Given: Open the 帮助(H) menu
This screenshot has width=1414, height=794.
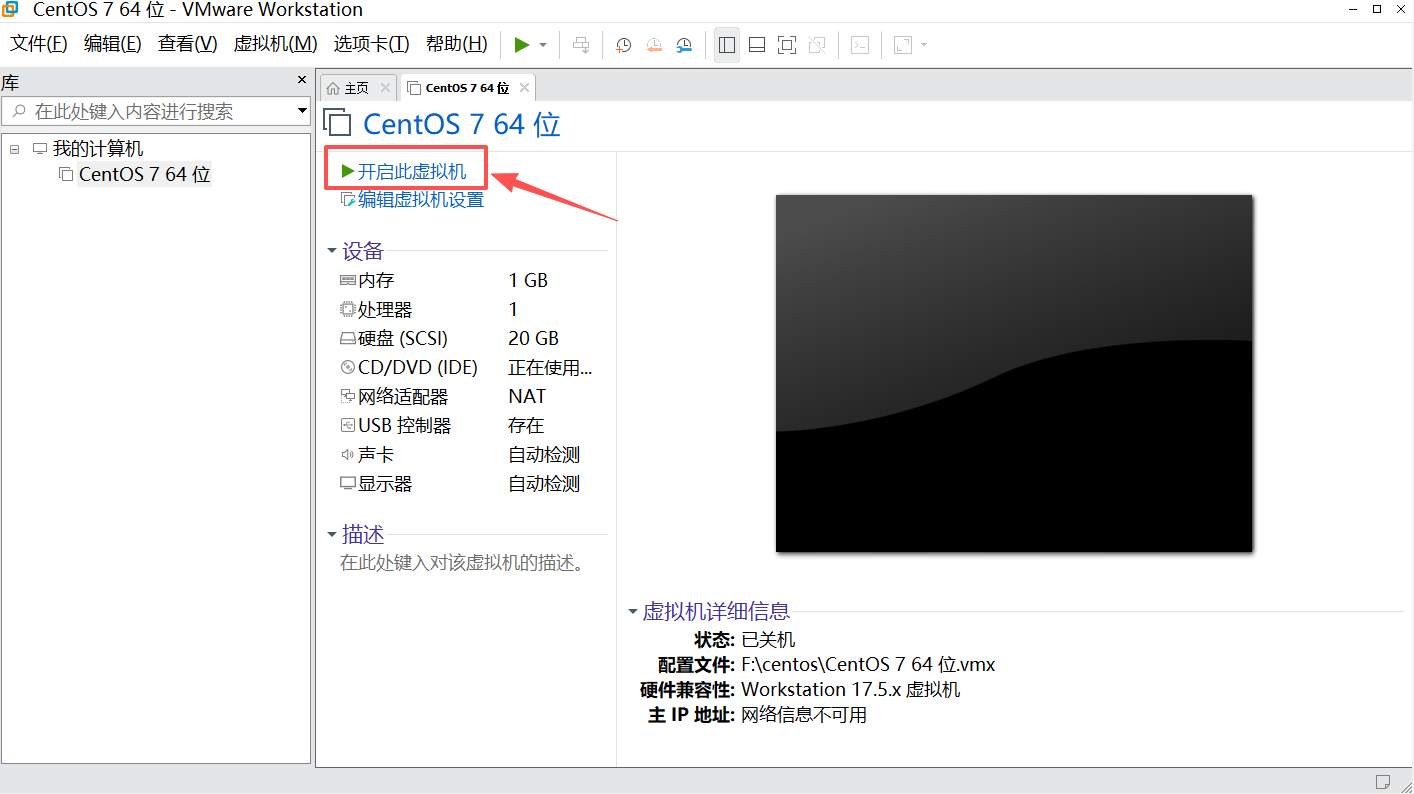Looking at the screenshot, I should coord(457,44).
